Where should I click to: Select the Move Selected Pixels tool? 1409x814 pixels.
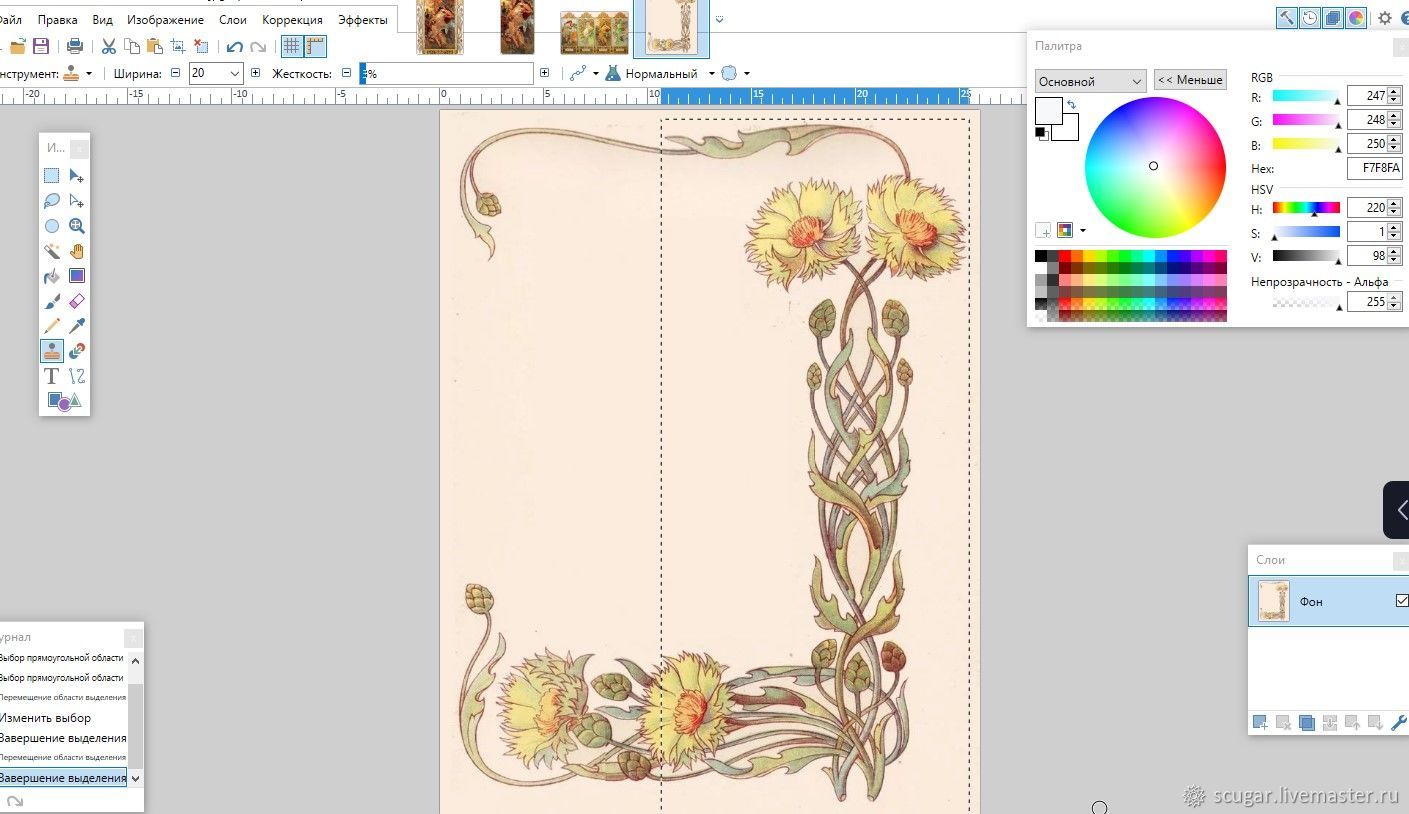click(x=77, y=176)
